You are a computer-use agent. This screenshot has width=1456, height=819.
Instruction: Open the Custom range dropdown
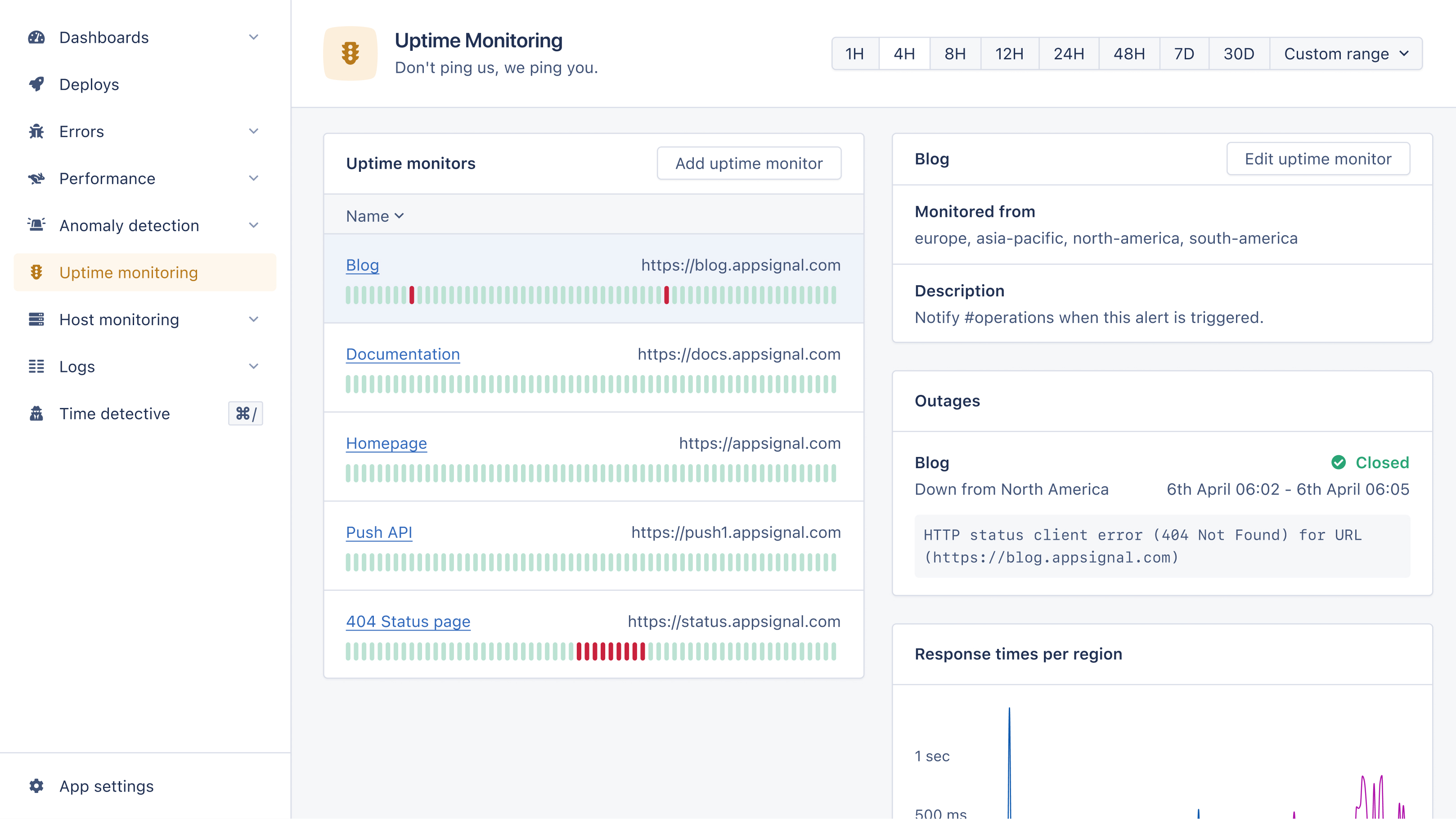(1346, 54)
